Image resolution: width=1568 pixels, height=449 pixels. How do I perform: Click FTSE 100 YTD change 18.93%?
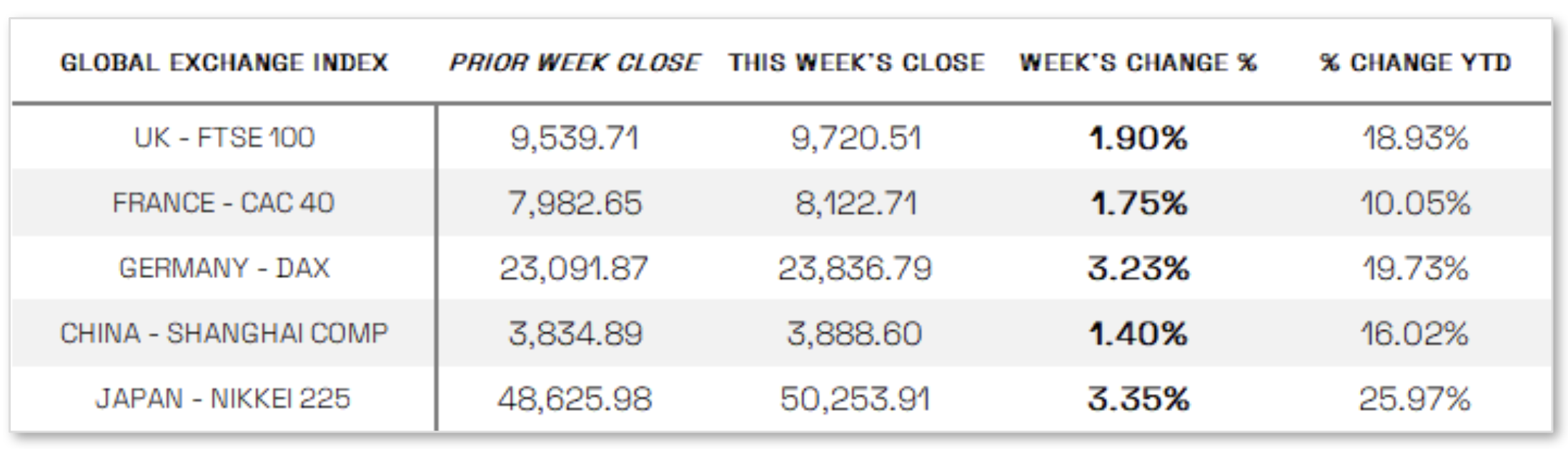1415,137
